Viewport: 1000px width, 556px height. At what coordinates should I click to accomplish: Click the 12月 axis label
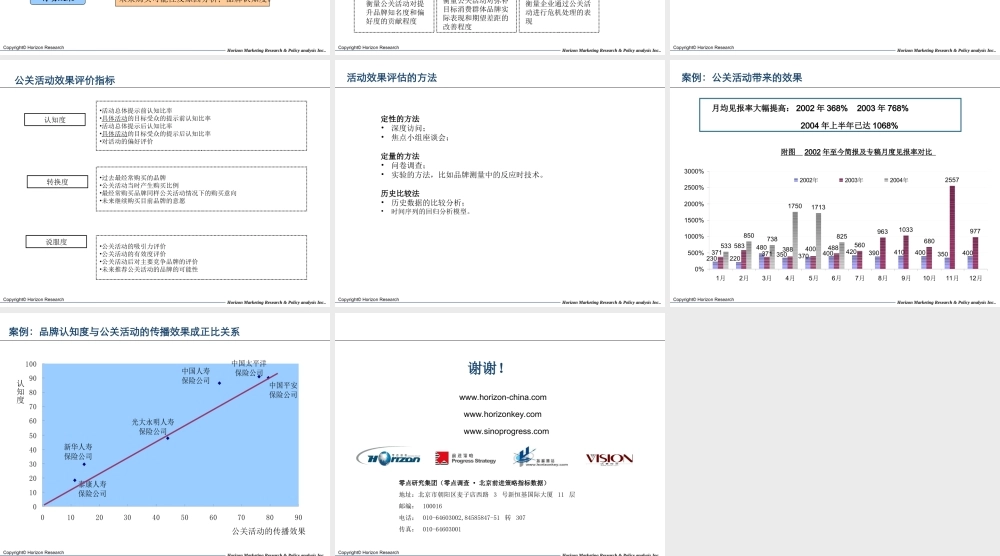[x=975, y=278]
